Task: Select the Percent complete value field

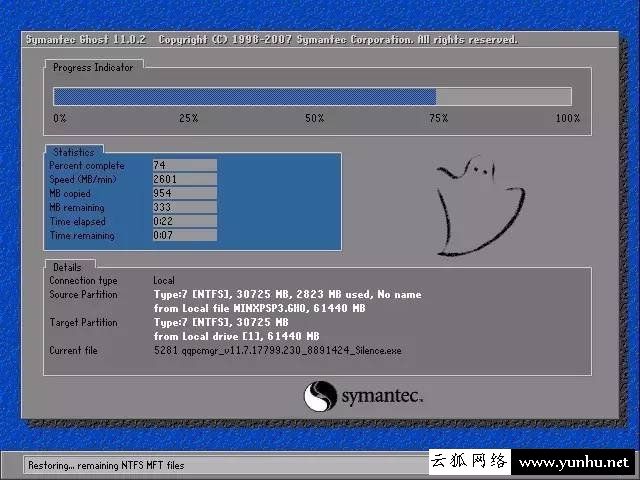Action: point(184,165)
